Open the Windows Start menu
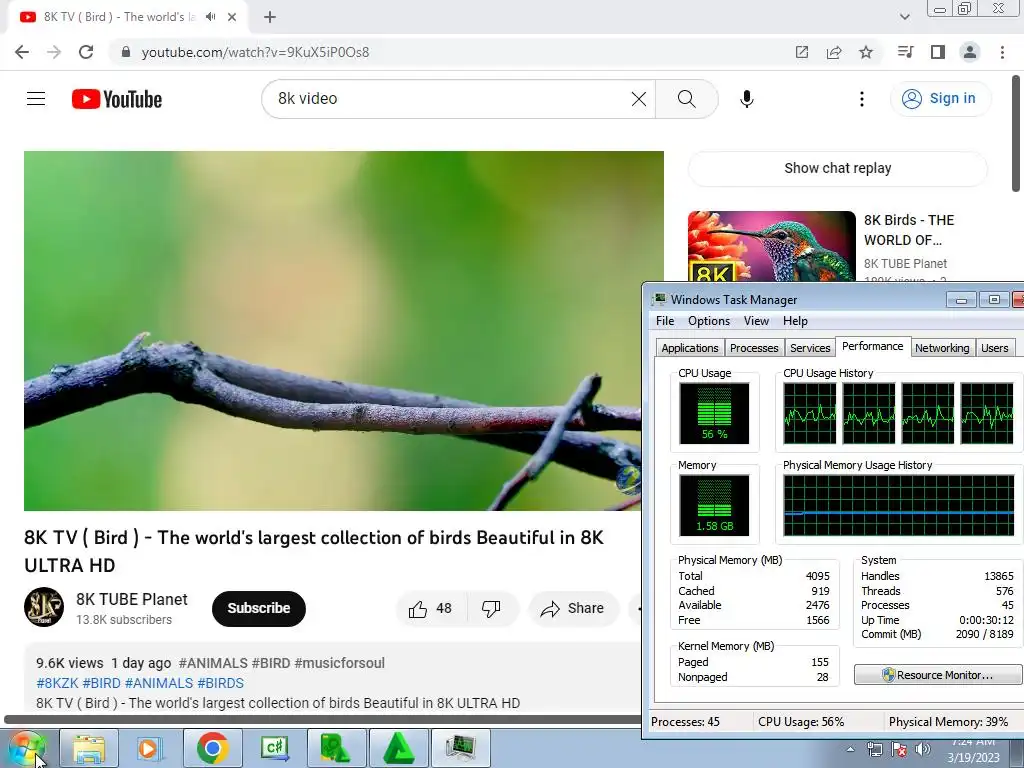The image size is (1024, 768). (x=27, y=748)
